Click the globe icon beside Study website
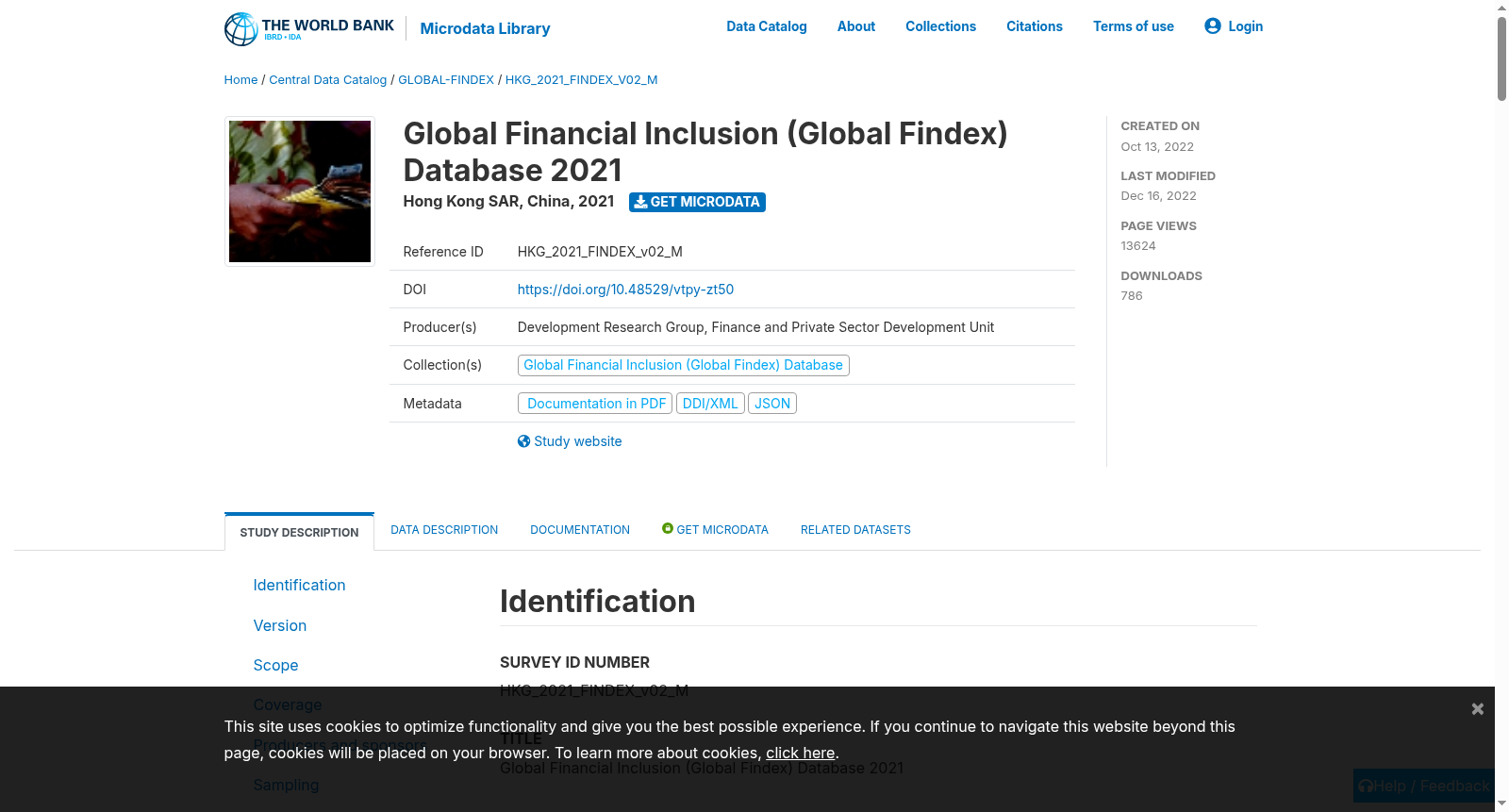1509x812 pixels. [523, 441]
